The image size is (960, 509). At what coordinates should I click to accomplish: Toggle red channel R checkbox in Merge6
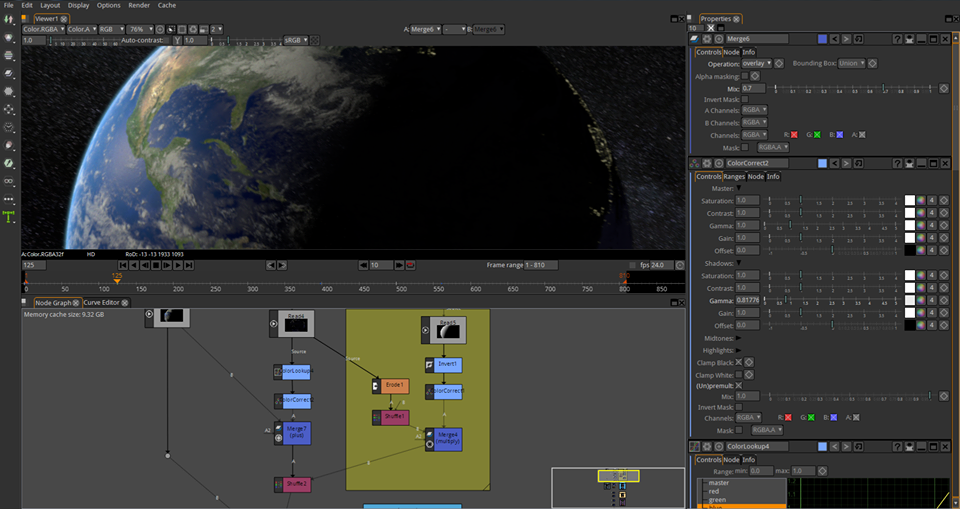point(794,135)
